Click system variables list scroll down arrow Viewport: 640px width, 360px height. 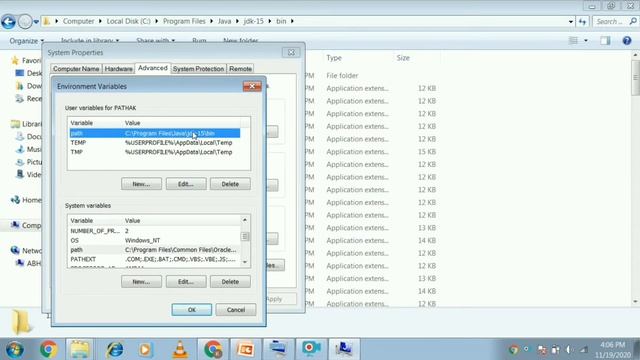pos(245,262)
